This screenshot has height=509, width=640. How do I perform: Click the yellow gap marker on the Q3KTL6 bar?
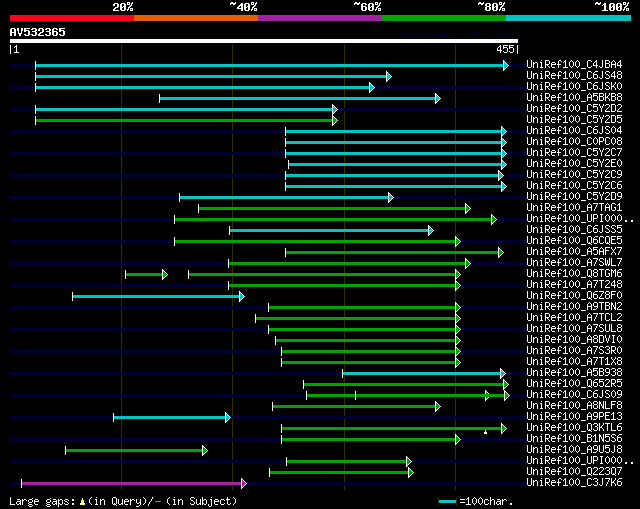[x=485, y=432]
